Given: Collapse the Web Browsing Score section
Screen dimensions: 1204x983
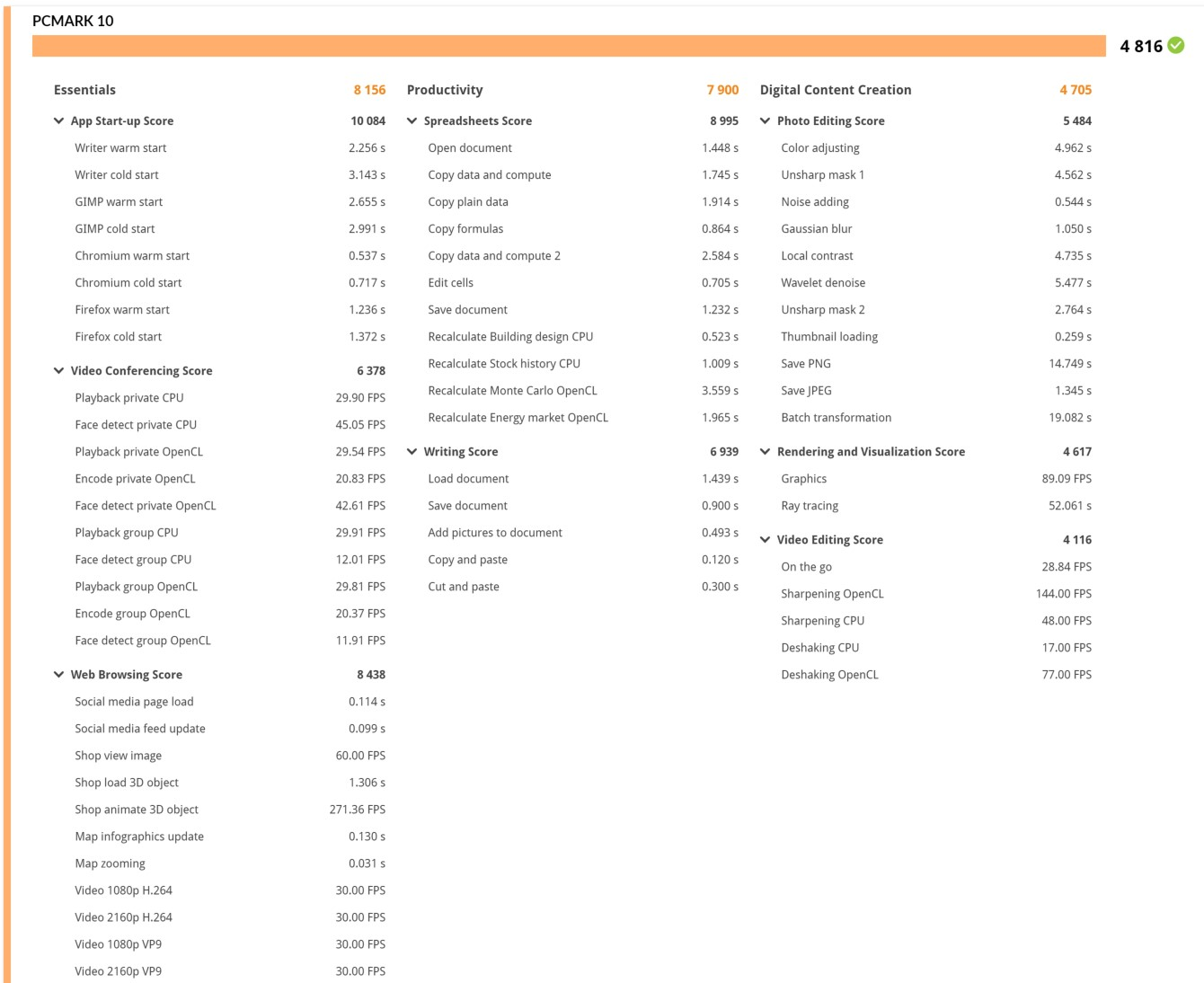Looking at the screenshot, I should click(x=58, y=674).
